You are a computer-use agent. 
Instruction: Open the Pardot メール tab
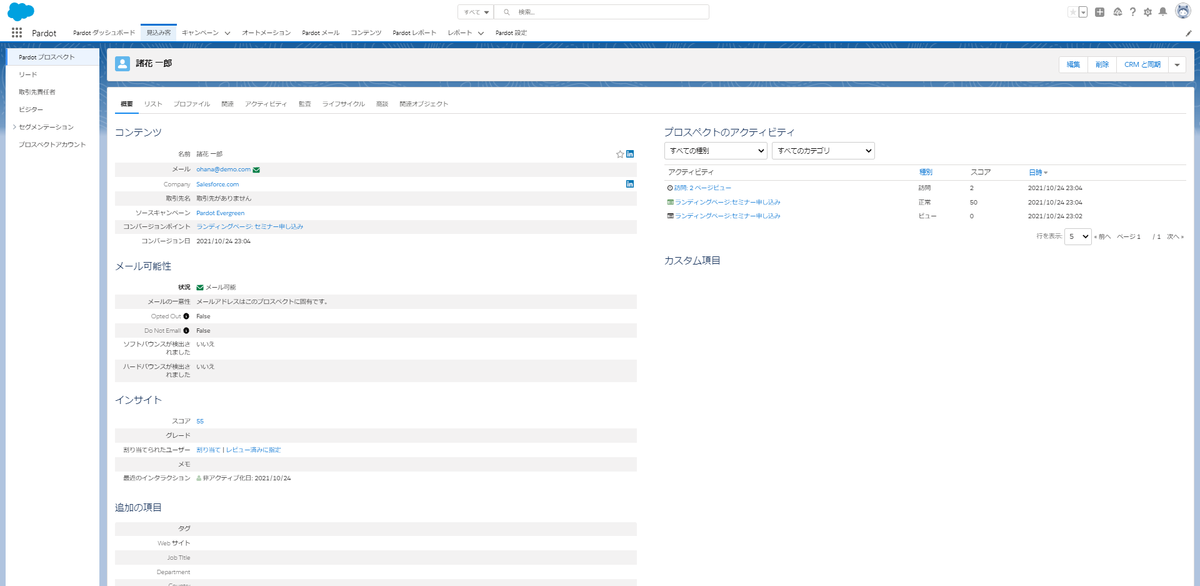click(321, 33)
